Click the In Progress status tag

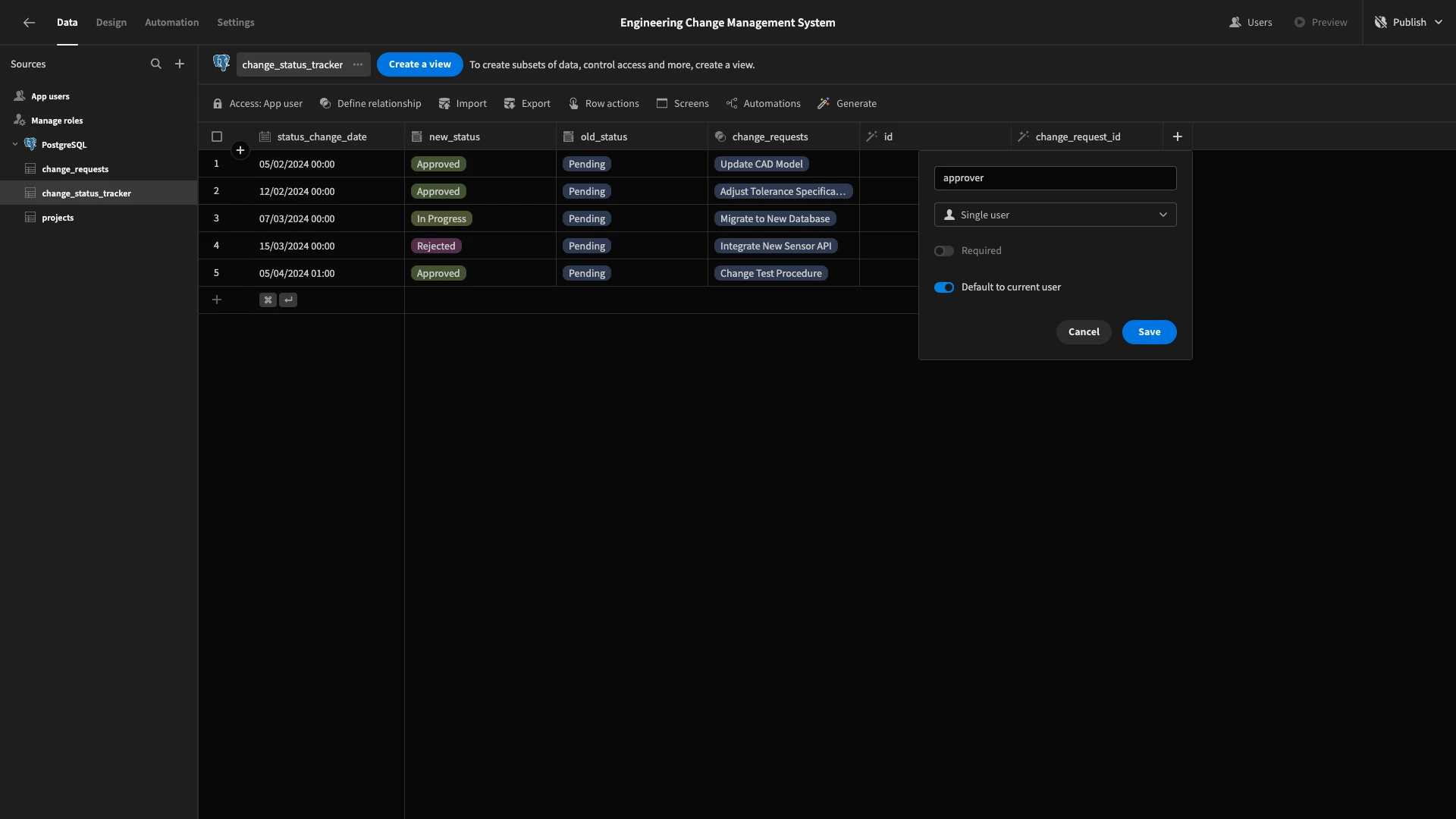441,219
